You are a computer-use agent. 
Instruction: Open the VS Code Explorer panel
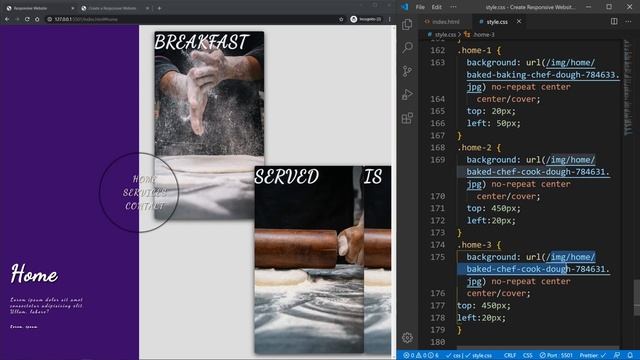pos(407,24)
